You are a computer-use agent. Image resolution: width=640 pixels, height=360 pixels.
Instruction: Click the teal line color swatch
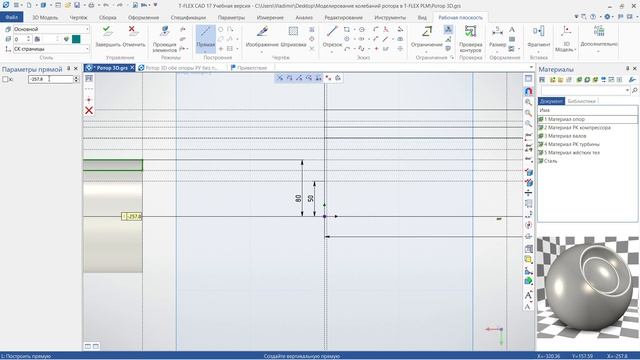[76, 39]
